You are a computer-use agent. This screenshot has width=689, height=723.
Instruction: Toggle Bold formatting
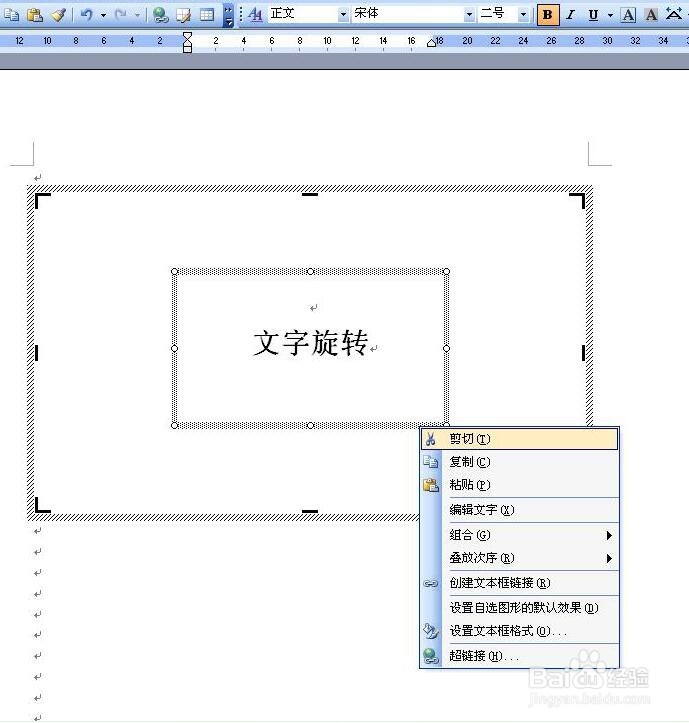coord(547,15)
